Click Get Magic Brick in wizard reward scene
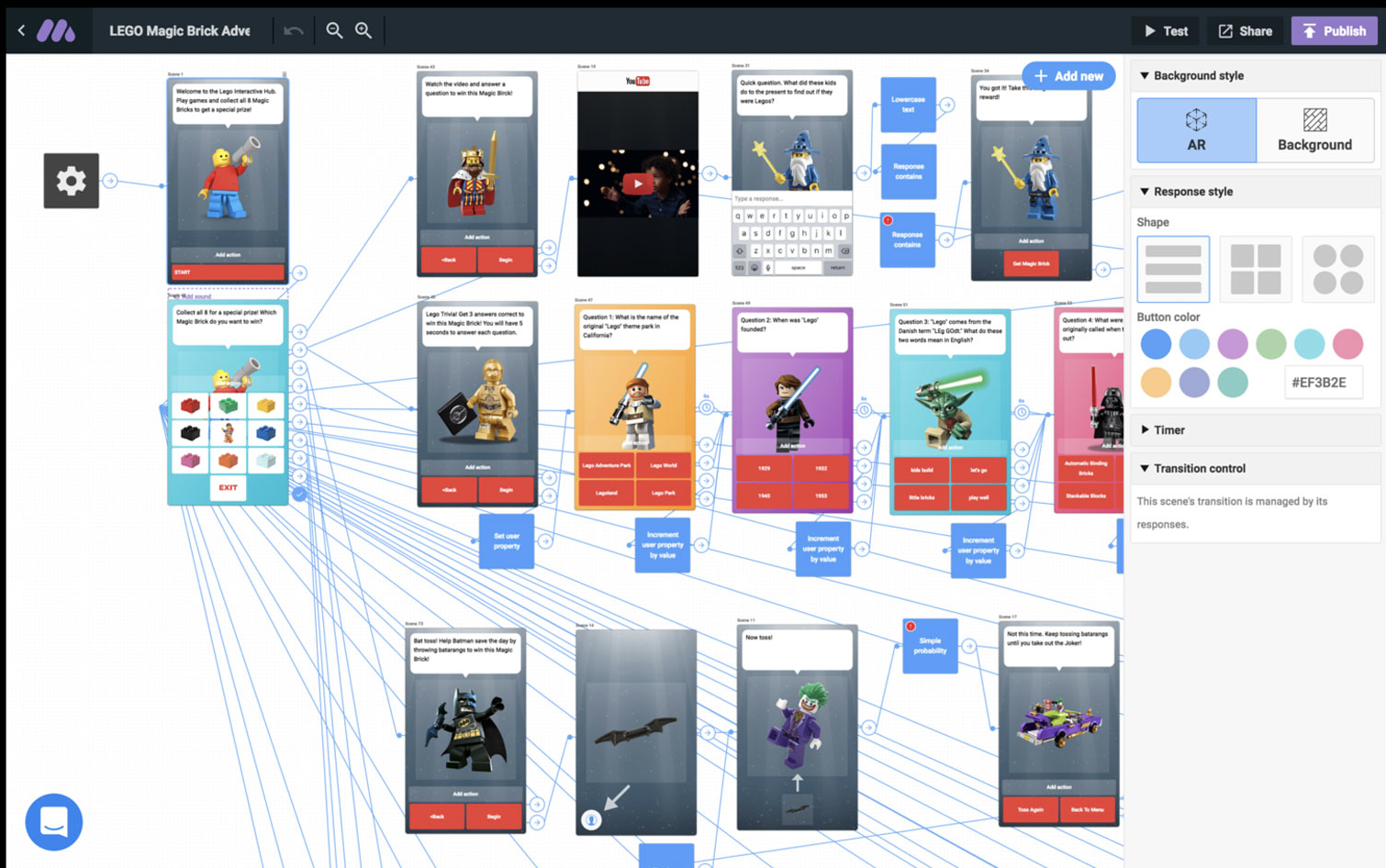Screen dimensions: 1386x868 click(x=1031, y=263)
